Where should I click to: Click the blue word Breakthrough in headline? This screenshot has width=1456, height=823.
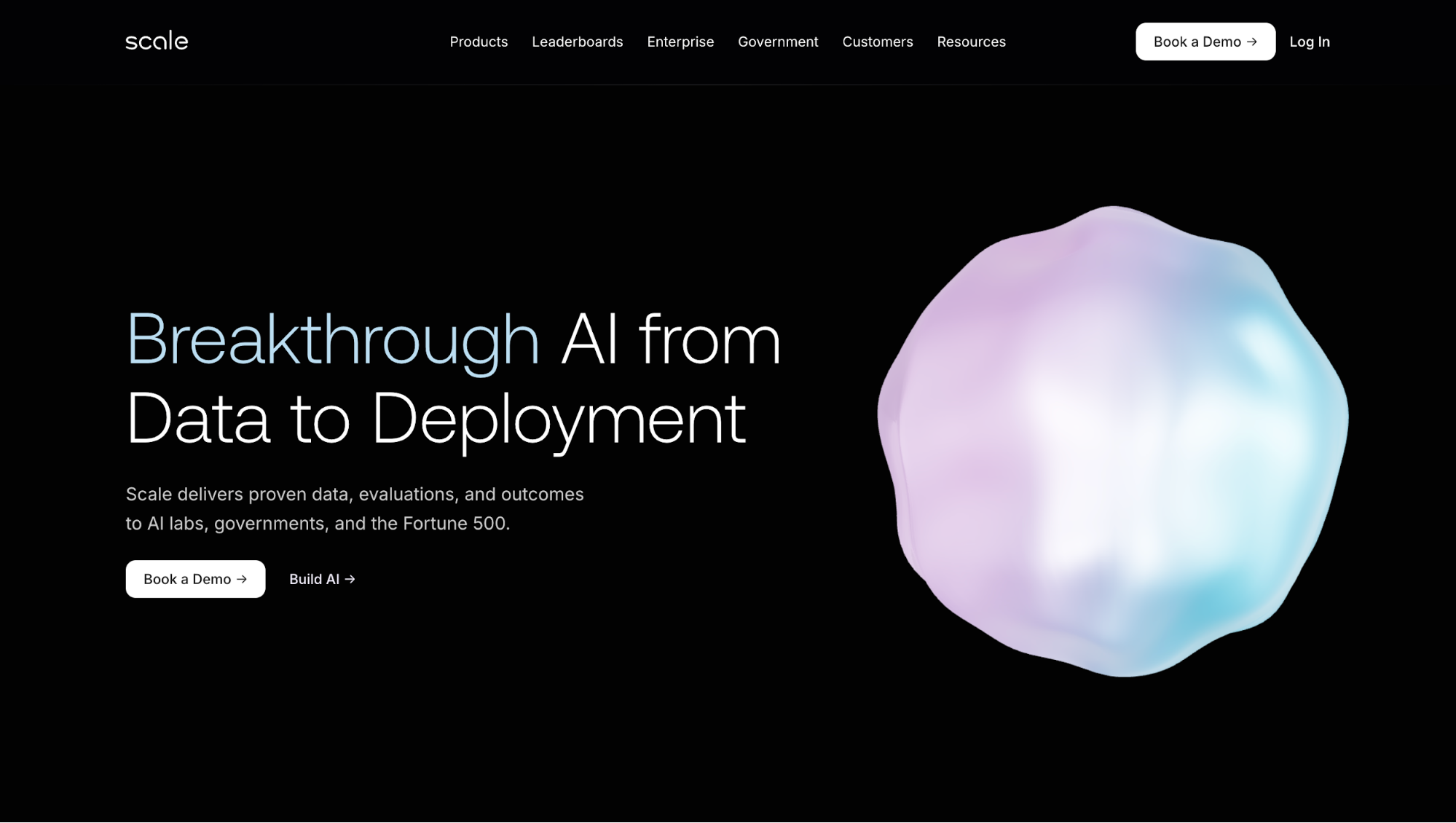[332, 339]
